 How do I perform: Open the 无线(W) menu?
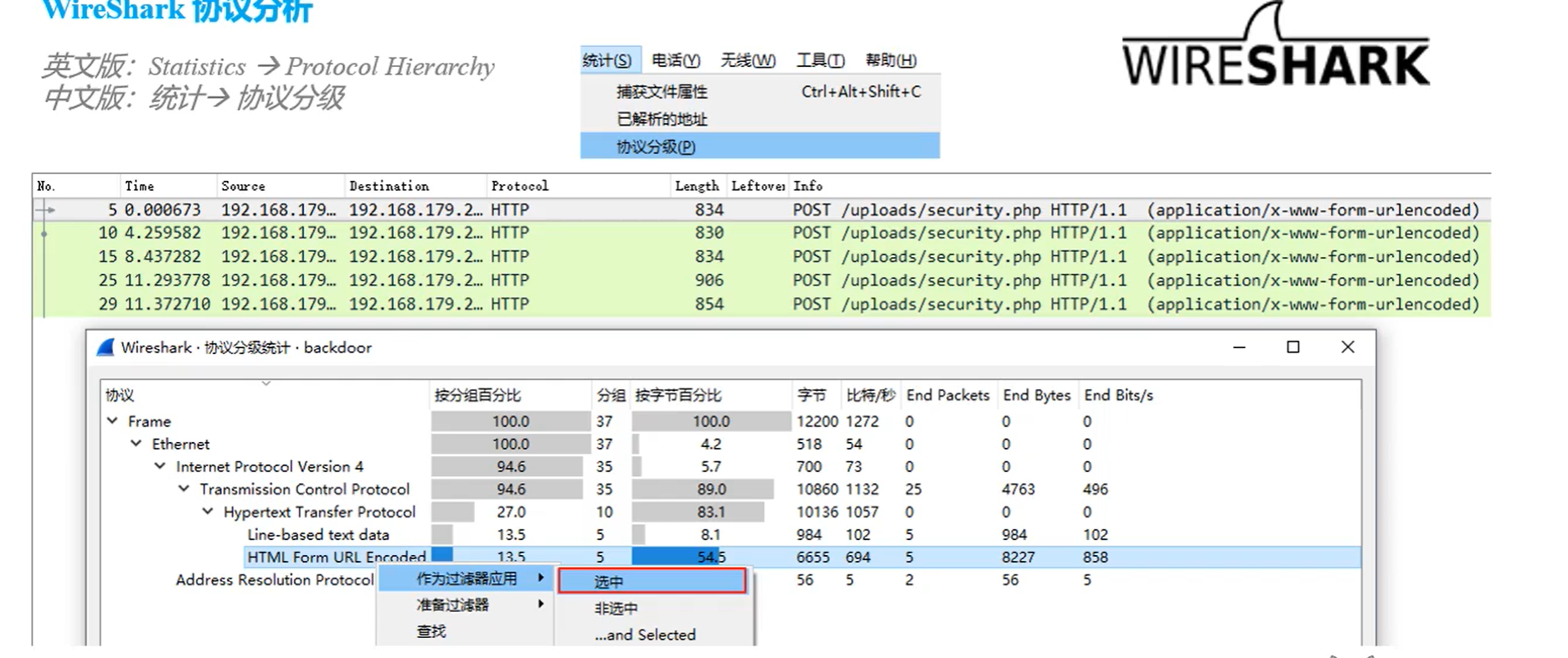(x=748, y=60)
